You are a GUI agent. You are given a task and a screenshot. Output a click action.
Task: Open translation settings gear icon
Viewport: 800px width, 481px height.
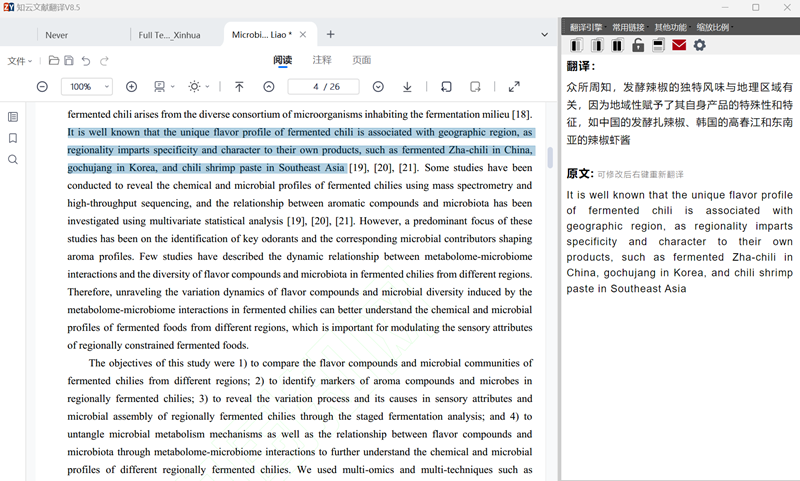click(x=700, y=45)
